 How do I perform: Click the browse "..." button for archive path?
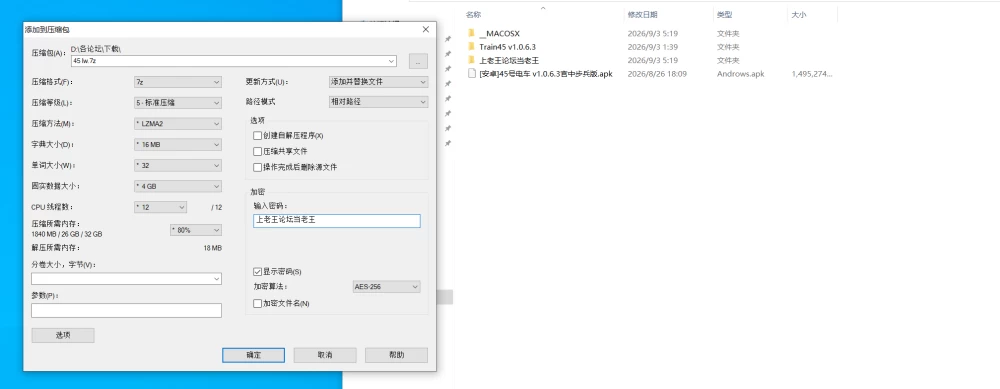click(418, 61)
